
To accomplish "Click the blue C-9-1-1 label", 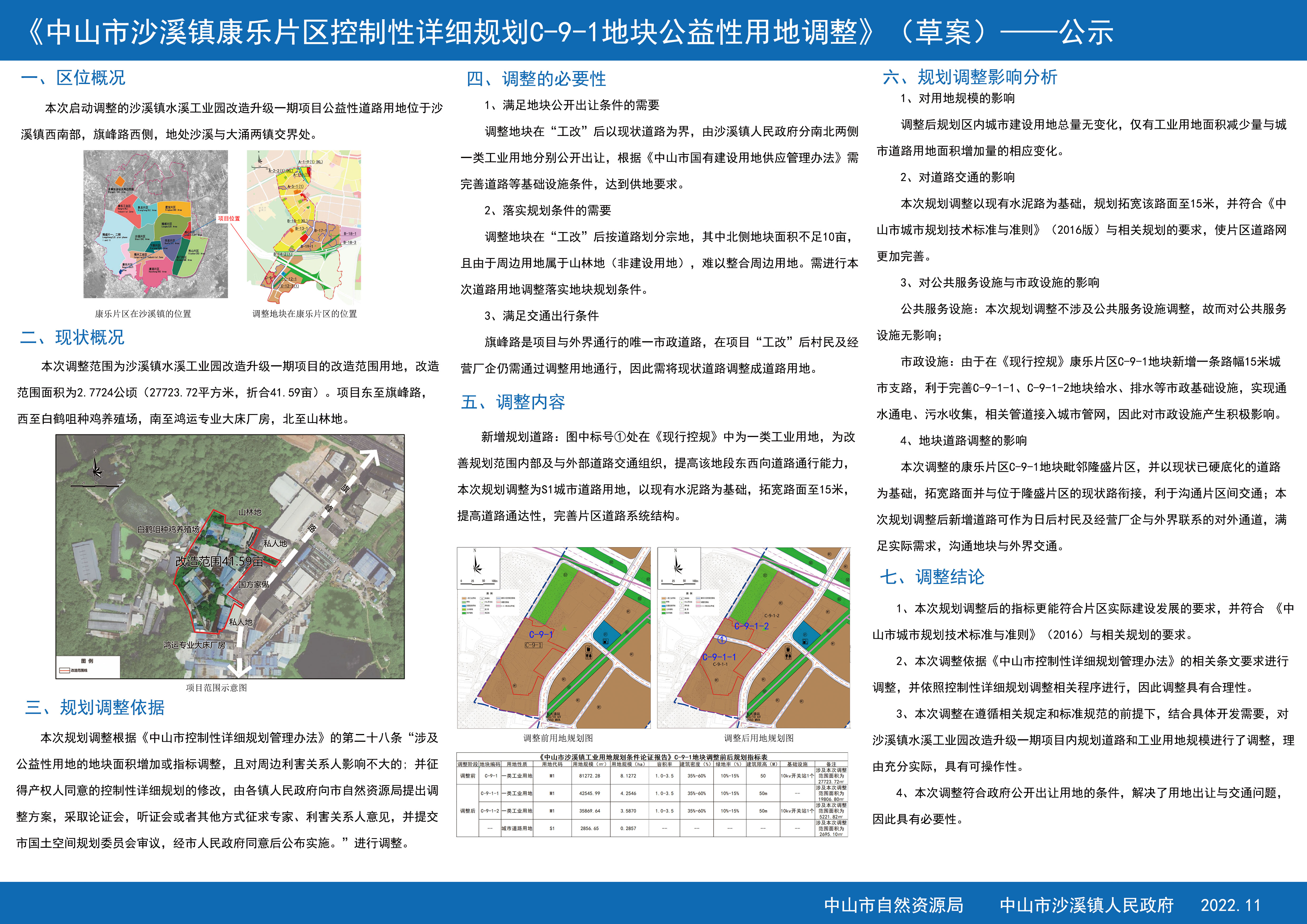I will (718, 657).
